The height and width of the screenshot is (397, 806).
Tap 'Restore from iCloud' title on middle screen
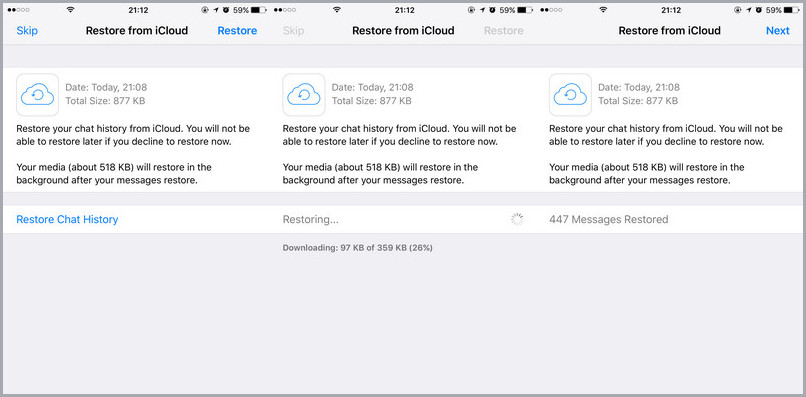click(403, 30)
